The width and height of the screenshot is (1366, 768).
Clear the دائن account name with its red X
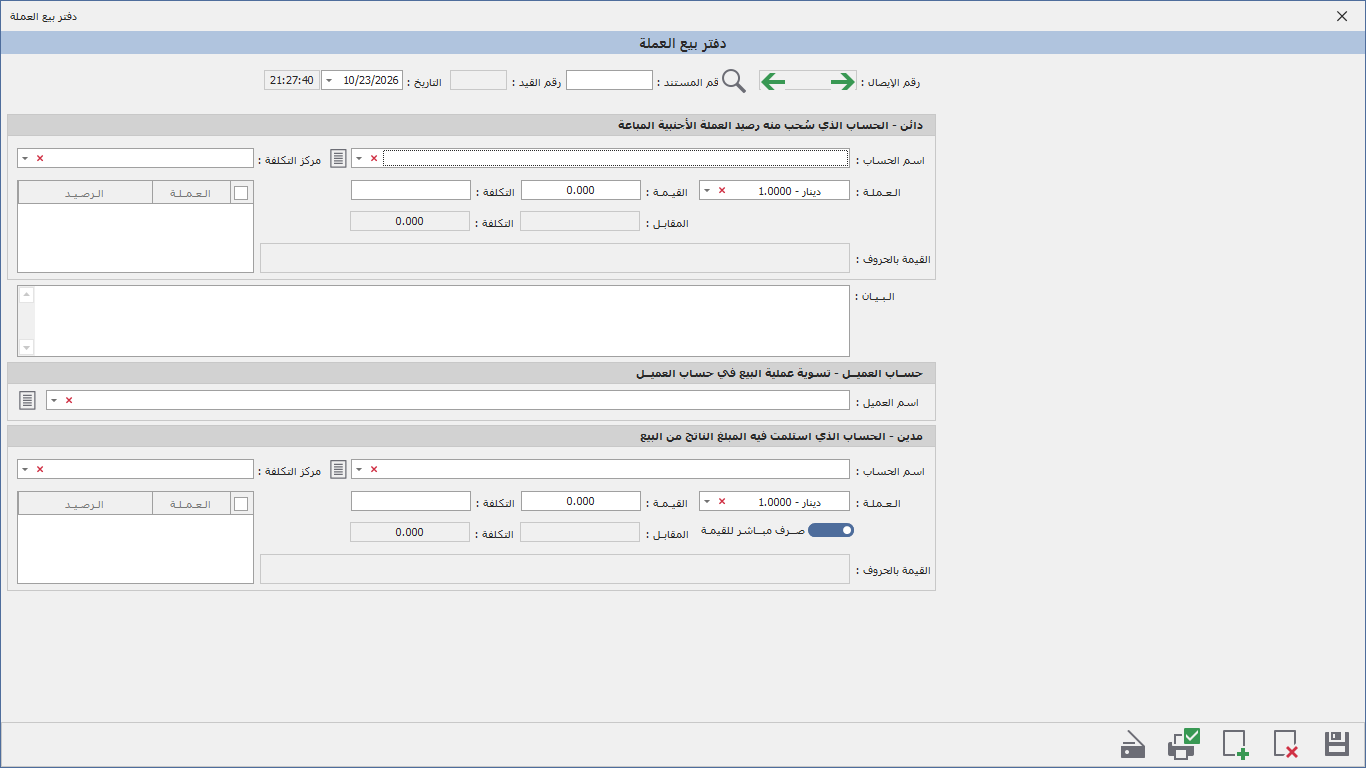pos(374,158)
